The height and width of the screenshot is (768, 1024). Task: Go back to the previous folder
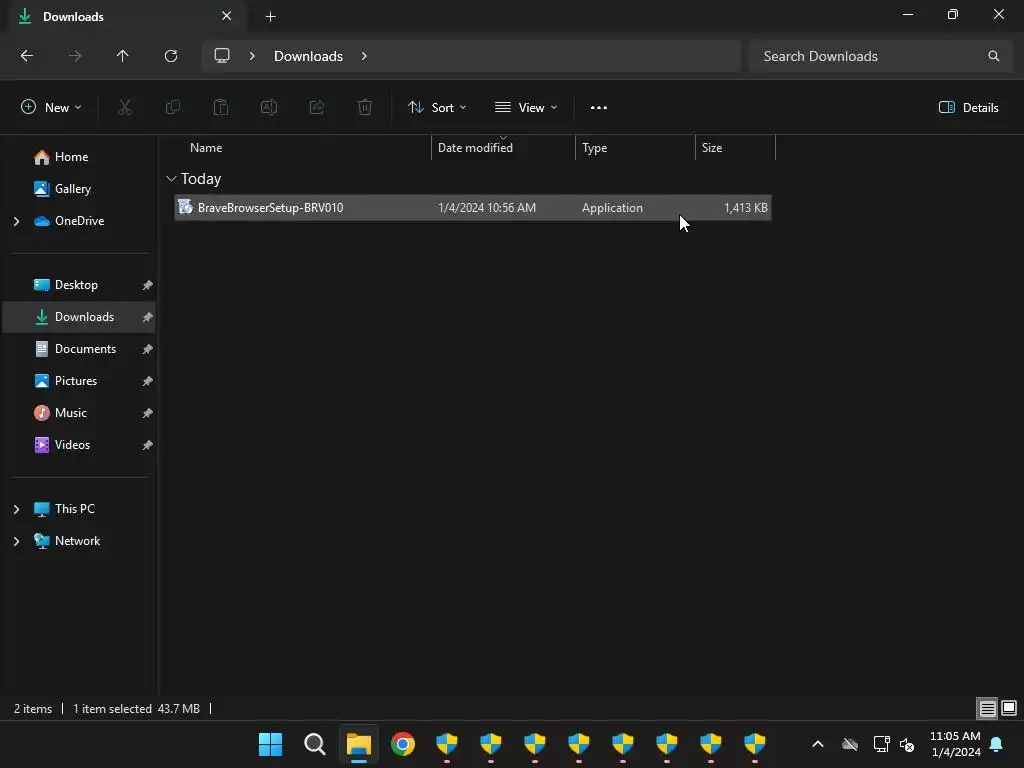click(27, 56)
